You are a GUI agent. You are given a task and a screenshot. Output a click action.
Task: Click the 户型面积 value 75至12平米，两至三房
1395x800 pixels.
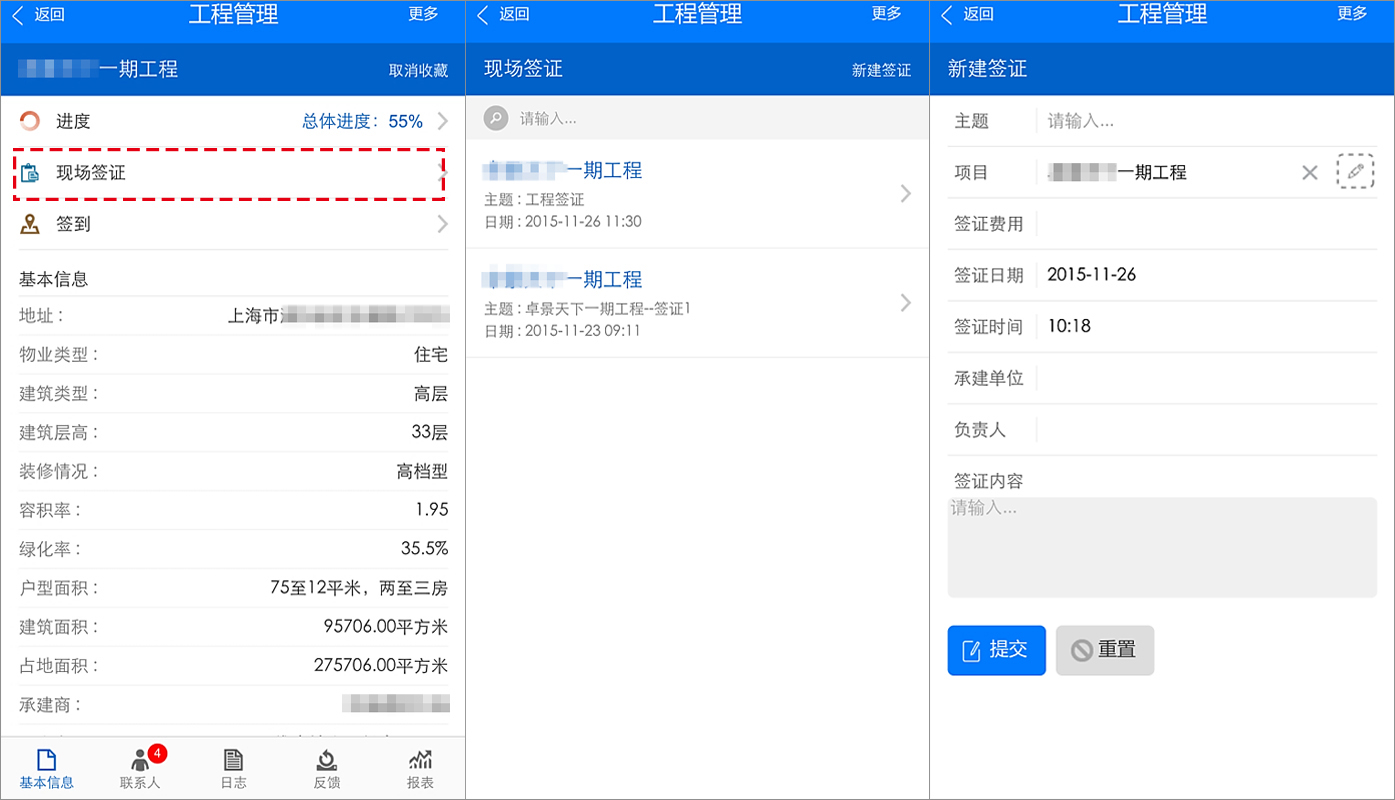pyautogui.click(x=359, y=588)
